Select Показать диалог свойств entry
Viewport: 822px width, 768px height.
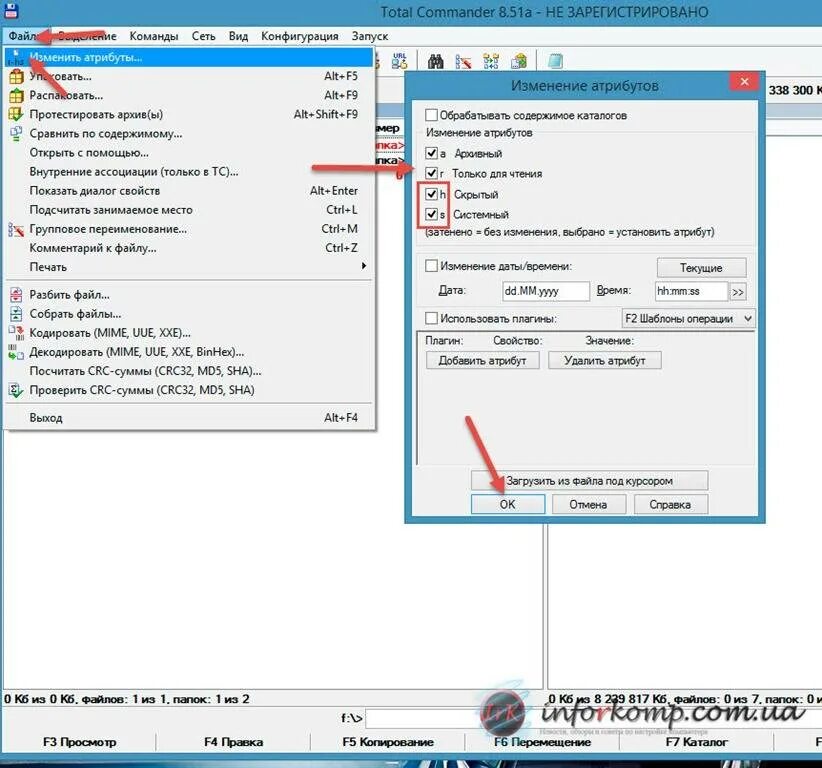tap(189, 191)
